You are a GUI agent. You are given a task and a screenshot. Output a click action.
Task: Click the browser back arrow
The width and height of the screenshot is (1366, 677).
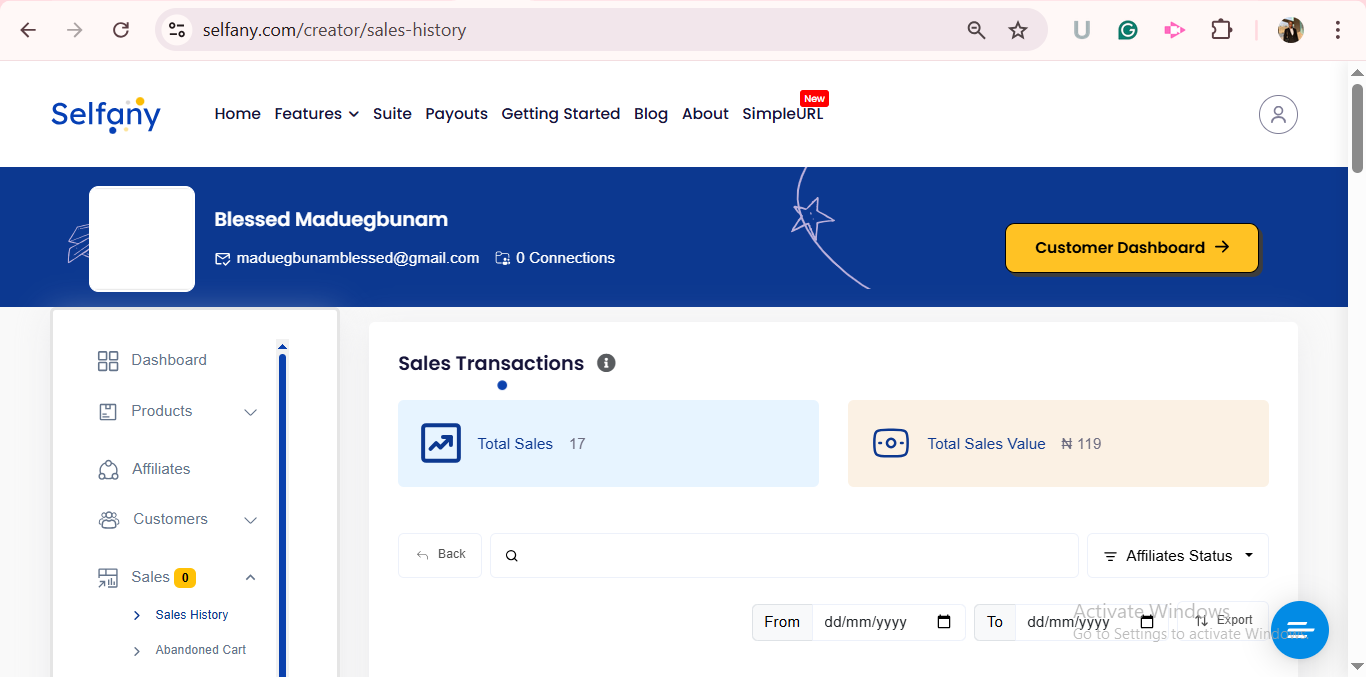(x=28, y=30)
